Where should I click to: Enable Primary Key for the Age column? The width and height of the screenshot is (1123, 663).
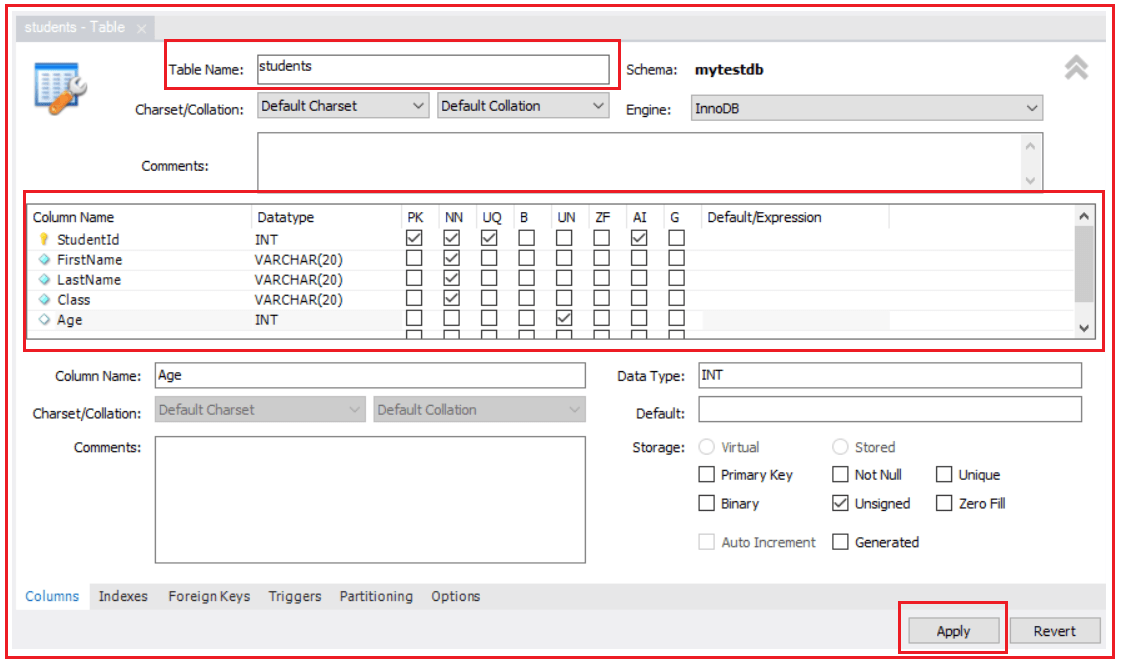(706, 474)
